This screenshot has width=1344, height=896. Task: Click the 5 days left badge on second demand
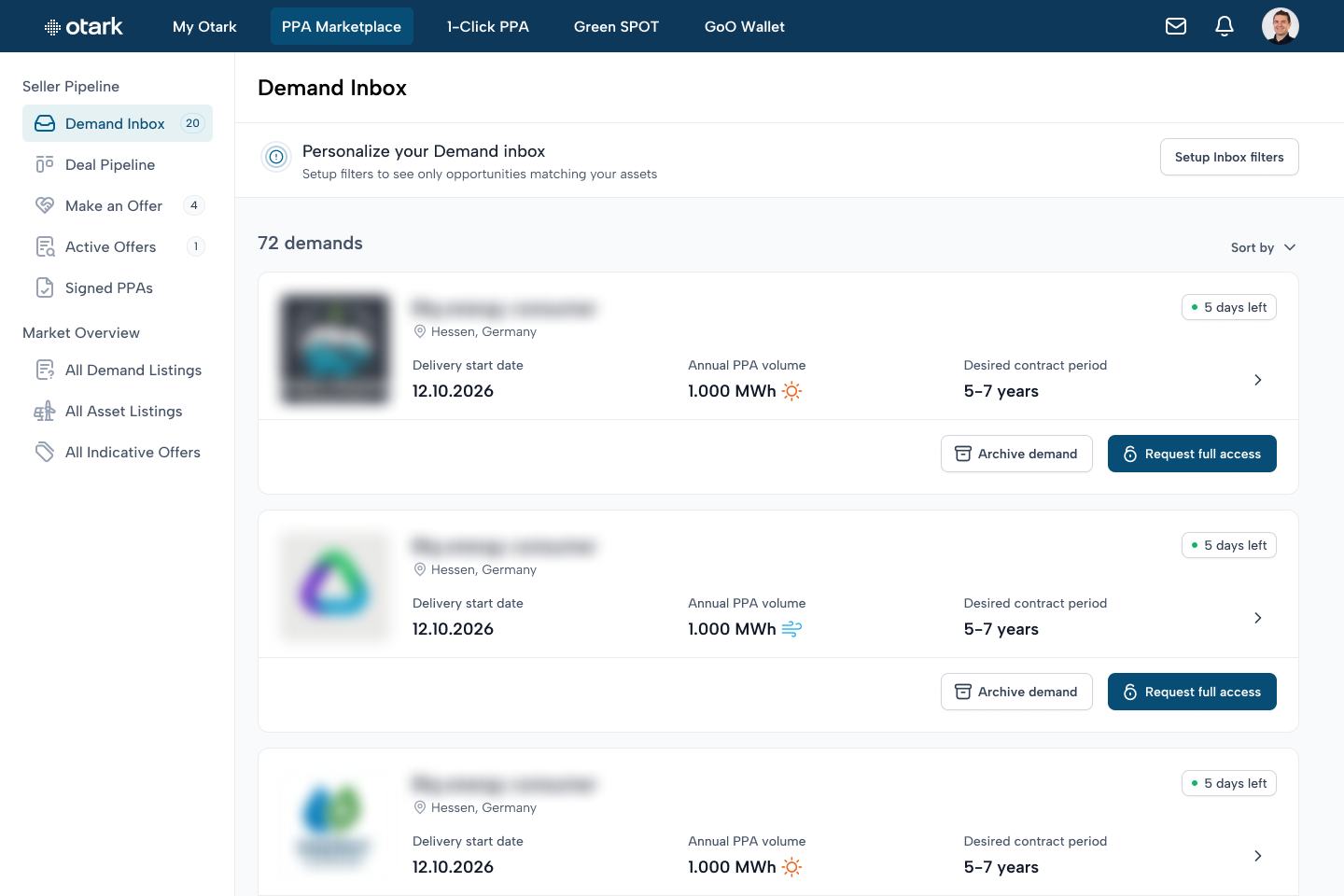click(x=1229, y=545)
